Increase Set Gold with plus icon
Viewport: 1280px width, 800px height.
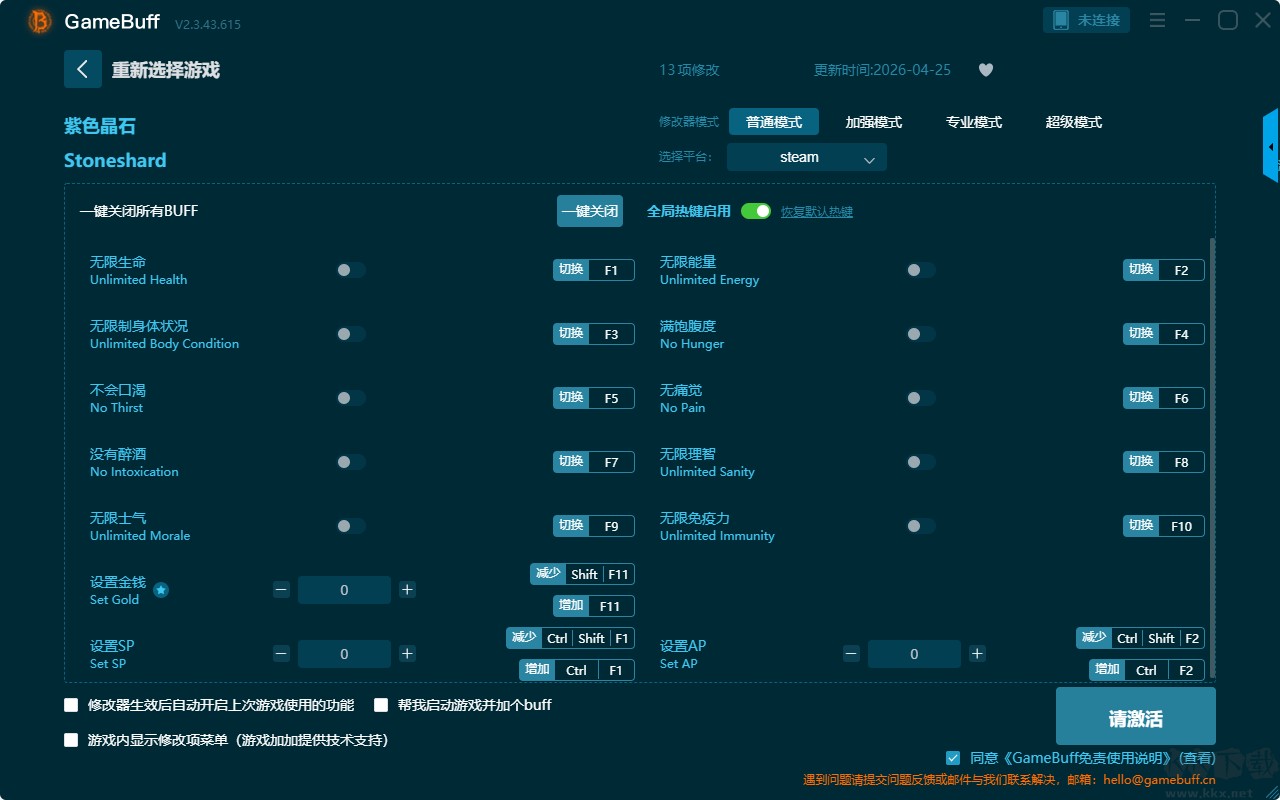(x=407, y=590)
